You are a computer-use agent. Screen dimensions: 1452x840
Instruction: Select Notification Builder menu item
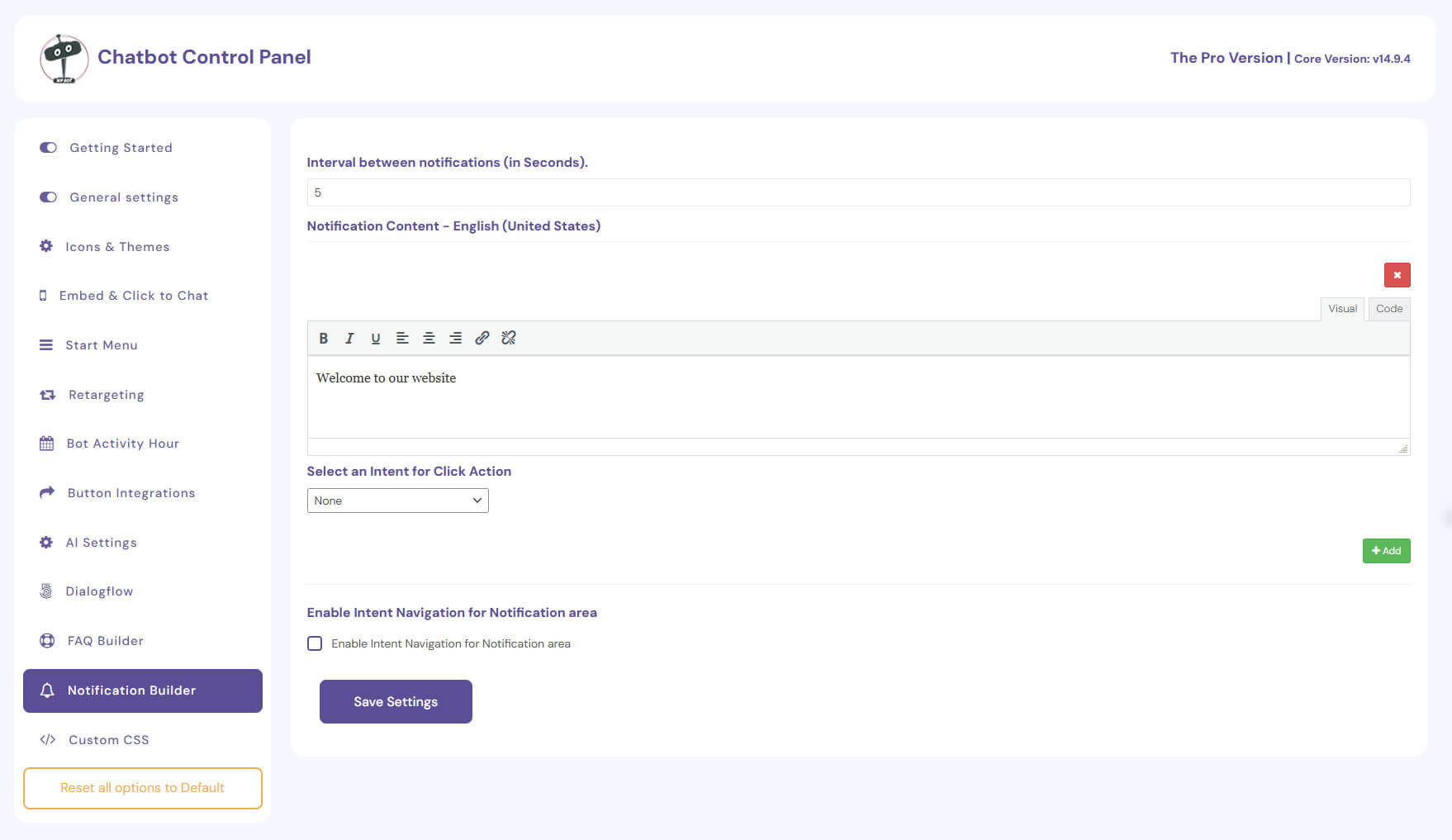coord(143,691)
